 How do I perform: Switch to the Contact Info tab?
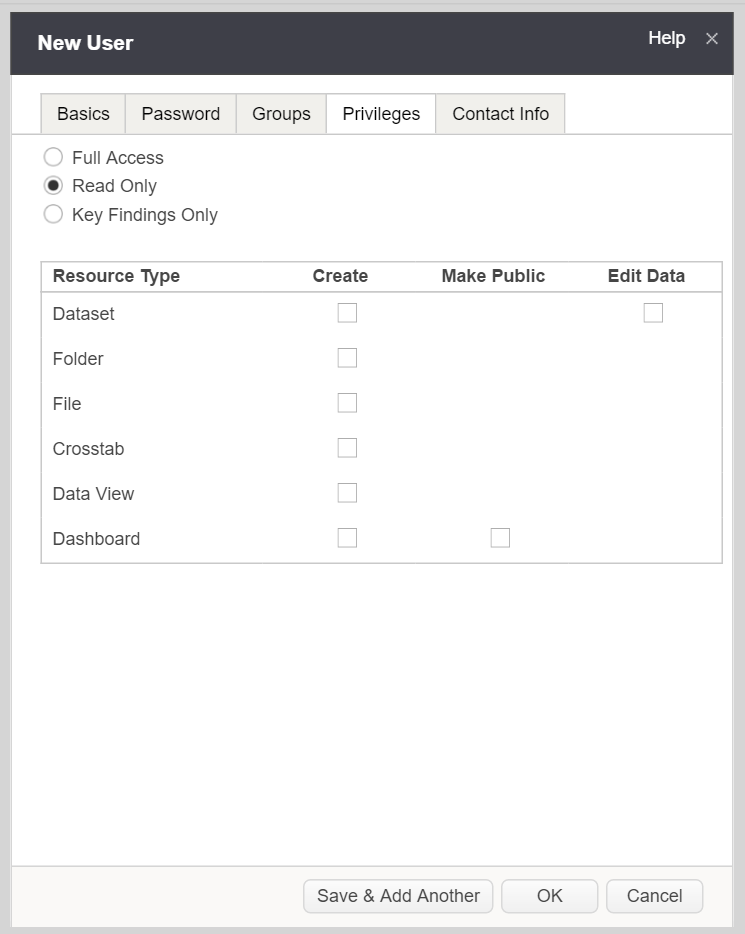[500, 113]
